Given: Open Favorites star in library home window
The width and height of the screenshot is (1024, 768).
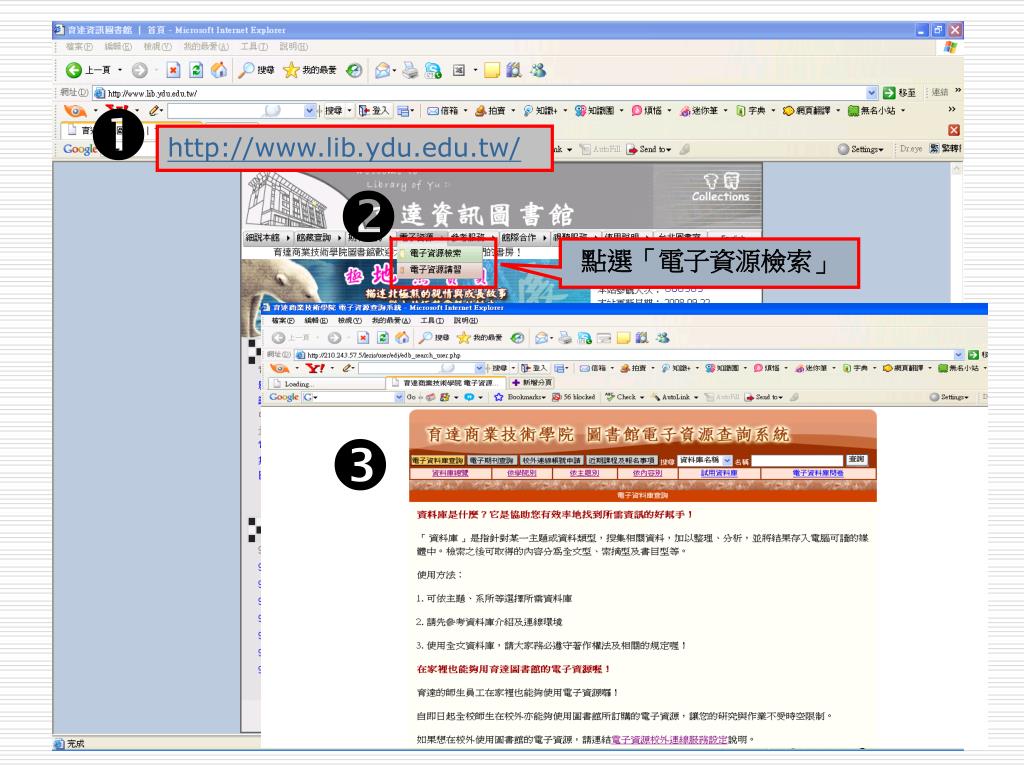Looking at the screenshot, I should (310, 70).
